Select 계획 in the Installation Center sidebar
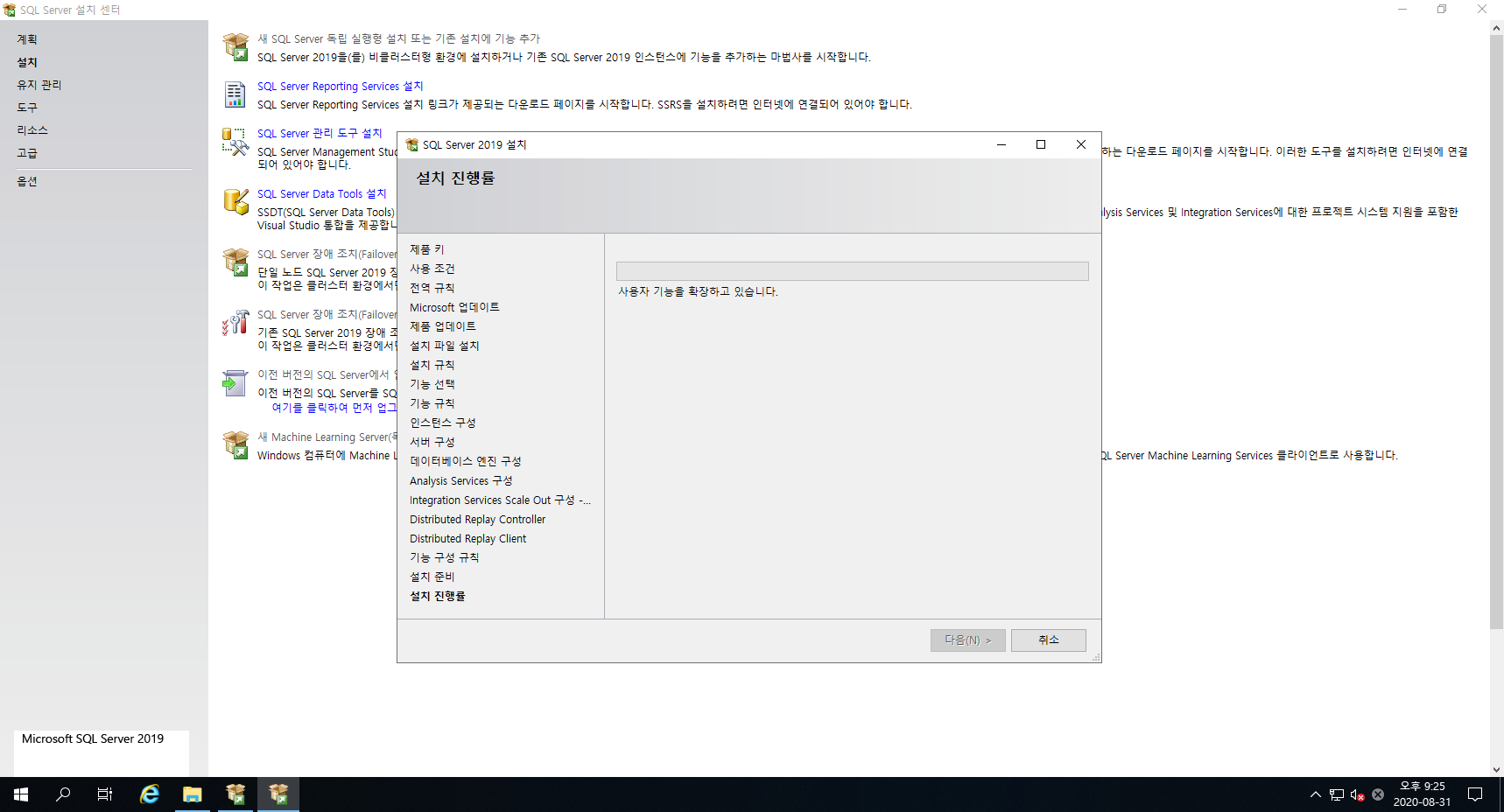This screenshot has height=812, width=1504. coord(27,39)
